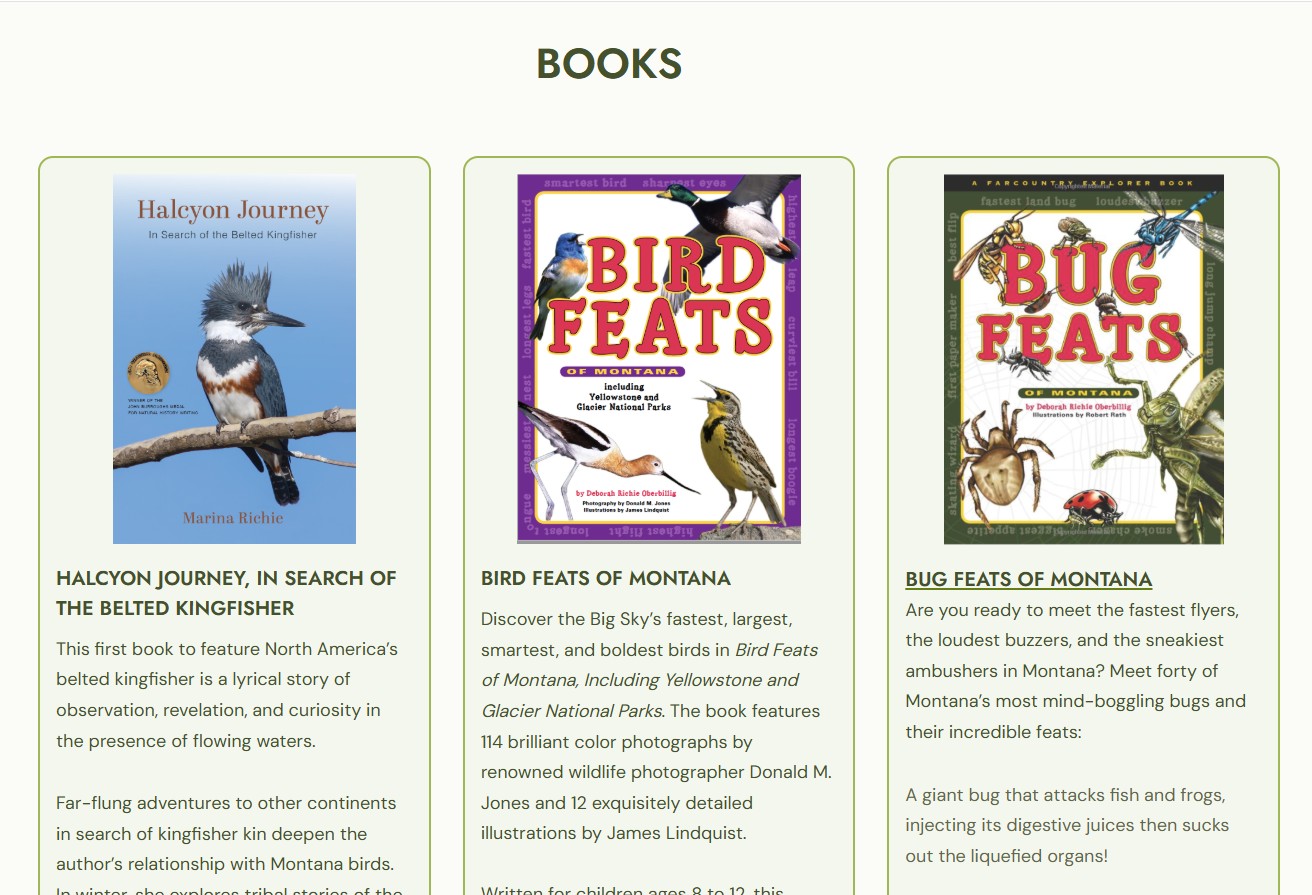The image size is (1312, 895).
Task: Open the Bird Feats book cover image
Action: click(x=659, y=359)
